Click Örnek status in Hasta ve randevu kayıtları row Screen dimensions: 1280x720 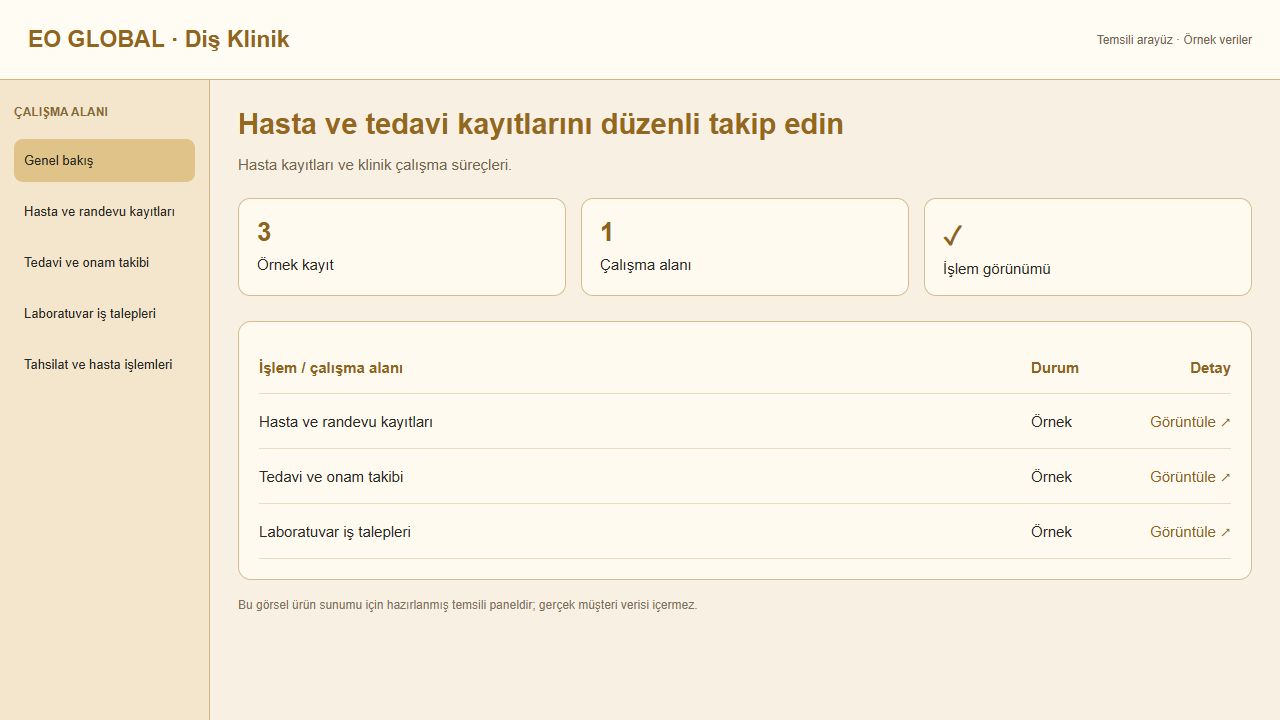click(x=1051, y=422)
